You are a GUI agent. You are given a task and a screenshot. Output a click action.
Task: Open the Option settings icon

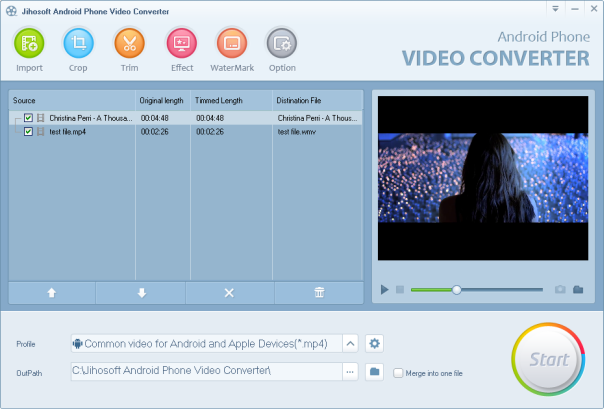tap(282, 44)
